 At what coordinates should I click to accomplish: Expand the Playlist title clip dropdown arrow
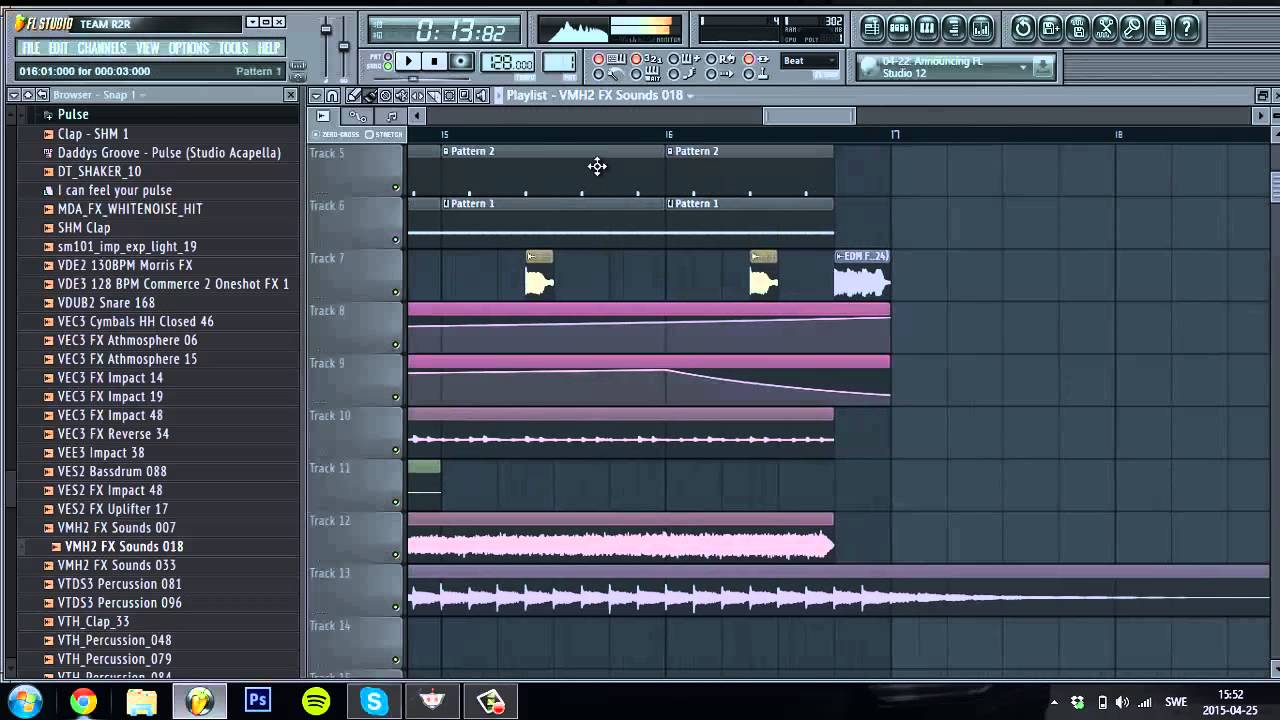point(690,96)
